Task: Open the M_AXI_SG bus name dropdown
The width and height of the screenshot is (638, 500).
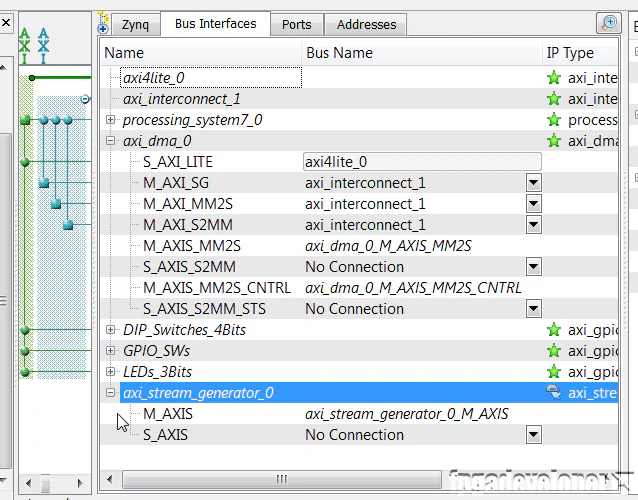Action: tap(533, 183)
